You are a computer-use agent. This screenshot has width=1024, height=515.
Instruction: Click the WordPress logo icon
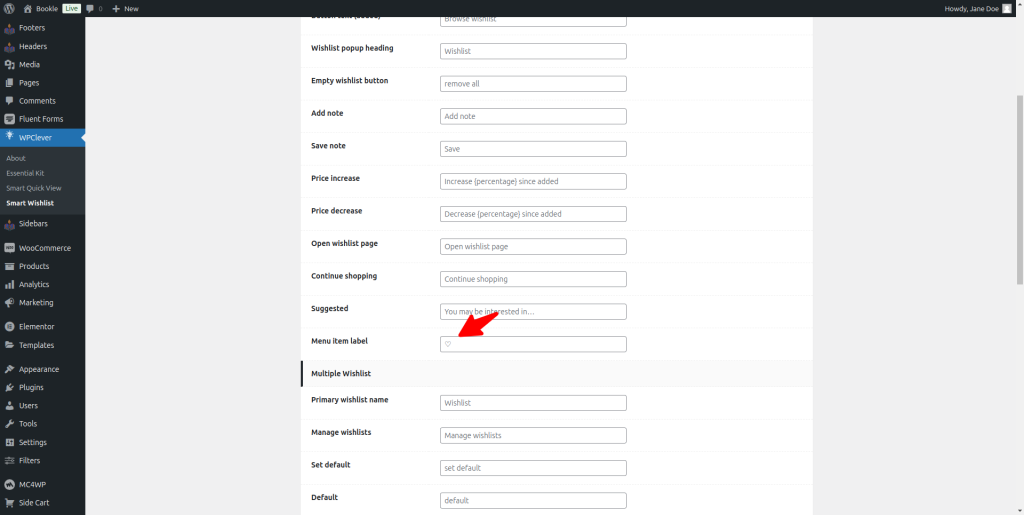pos(9,8)
